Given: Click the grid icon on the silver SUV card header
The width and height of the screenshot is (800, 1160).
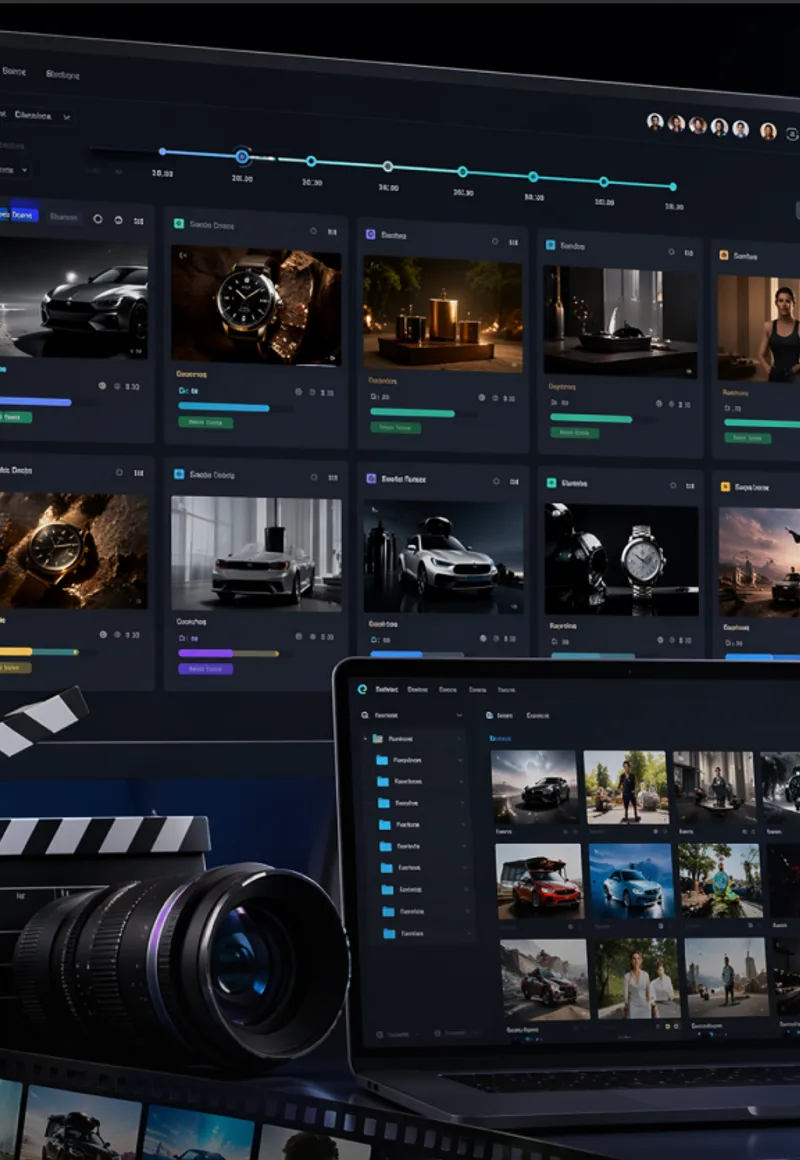Looking at the screenshot, I should coord(514,482).
